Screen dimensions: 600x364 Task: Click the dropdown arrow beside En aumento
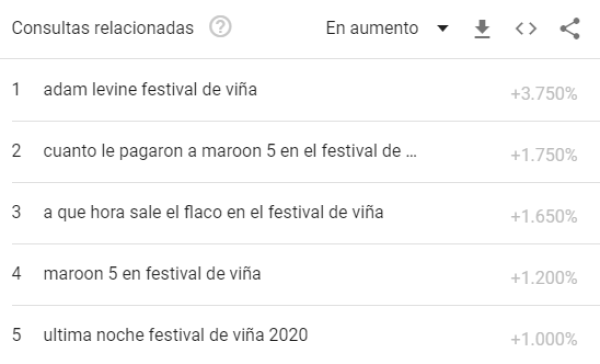(x=443, y=28)
